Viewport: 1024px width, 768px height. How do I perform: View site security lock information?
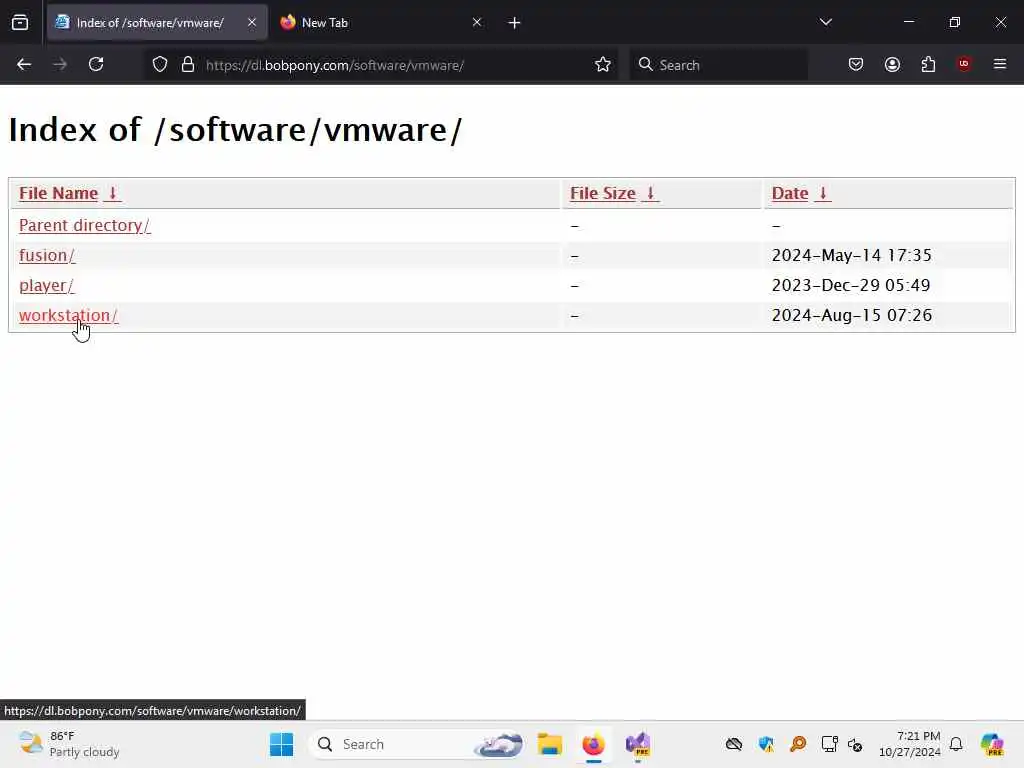tap(188, 65)
